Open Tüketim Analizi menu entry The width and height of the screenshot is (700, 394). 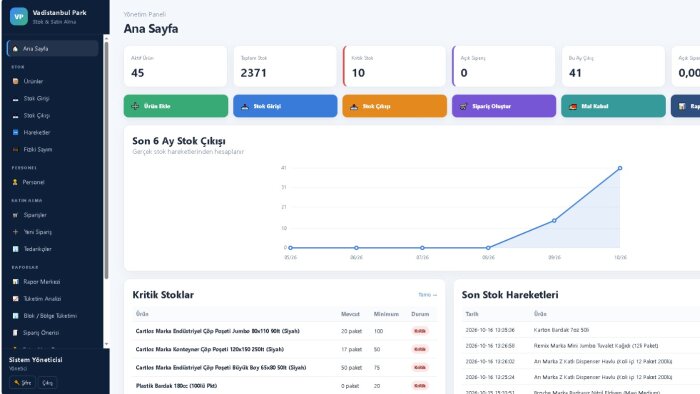coord(53,299)
